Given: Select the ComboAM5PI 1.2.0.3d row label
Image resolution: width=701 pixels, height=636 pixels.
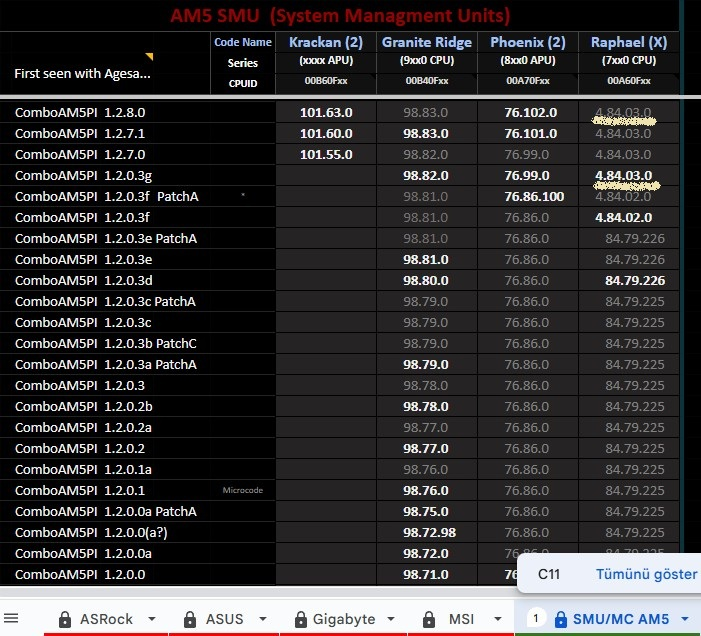Looking at the screenshot, I should tap(84, 280).
